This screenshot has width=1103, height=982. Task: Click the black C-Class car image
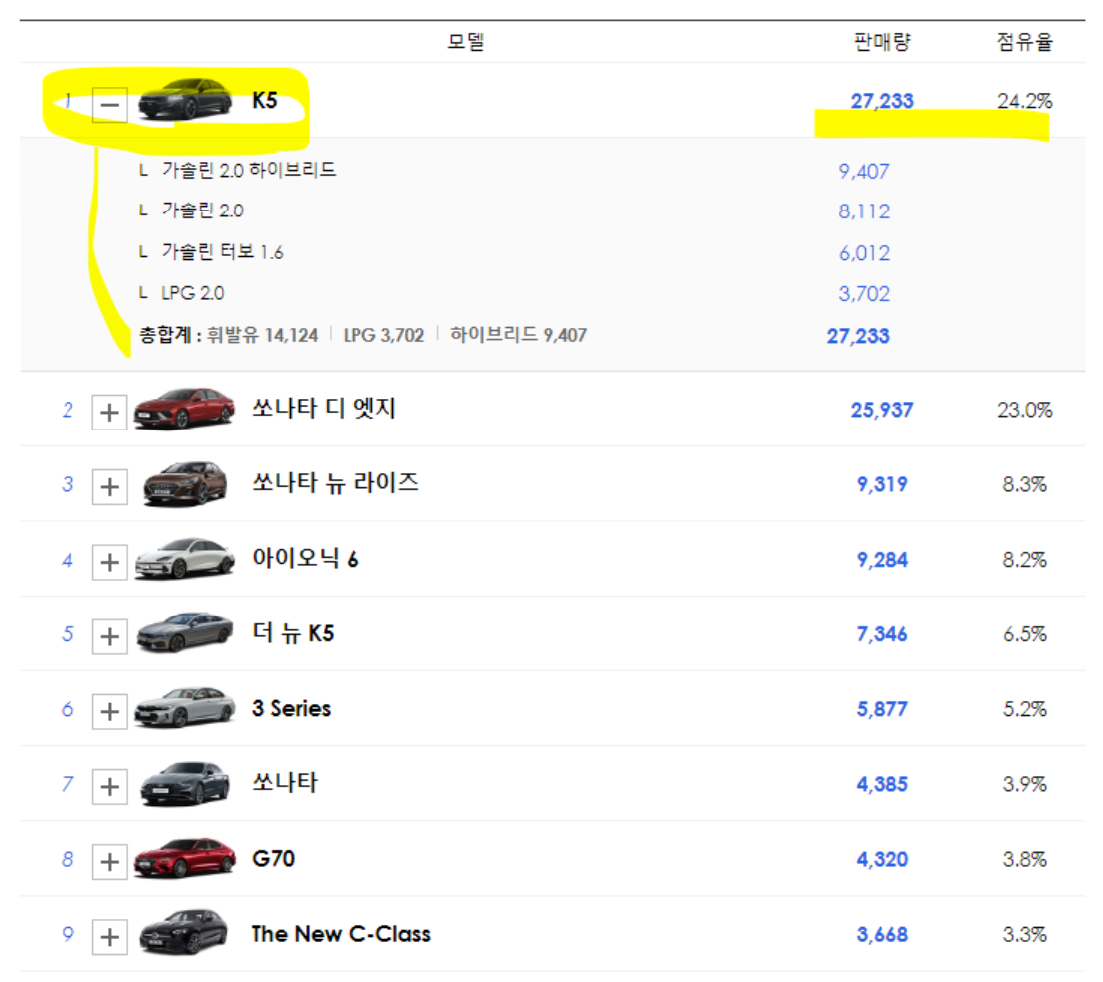pyautogui.click(x=184, y=932)
